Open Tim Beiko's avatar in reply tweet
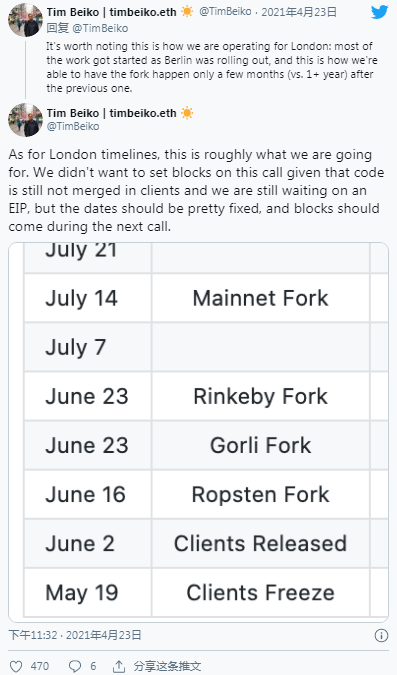This screenshot has width=397, height=675. click(25, 19)
